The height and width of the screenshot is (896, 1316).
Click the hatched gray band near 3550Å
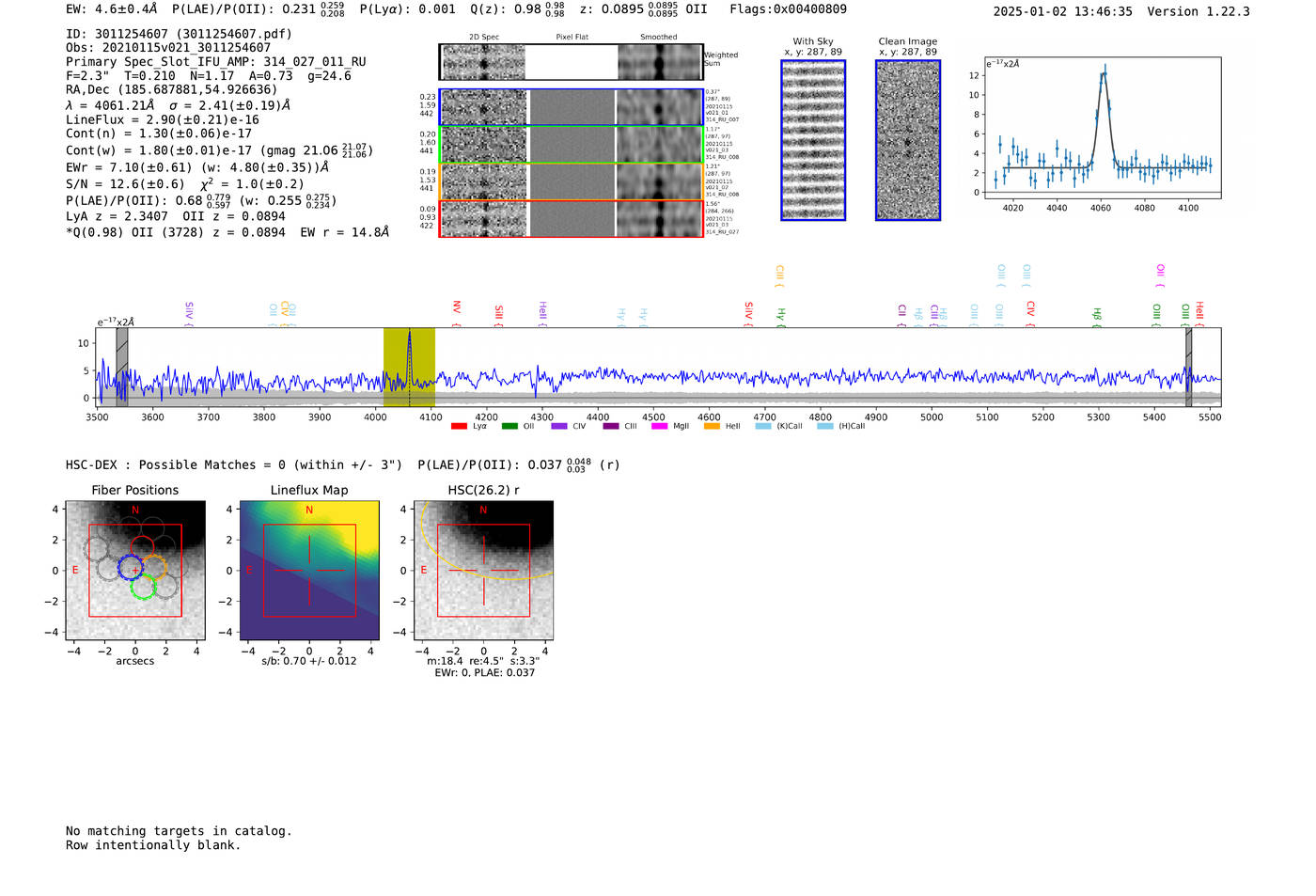122,367
